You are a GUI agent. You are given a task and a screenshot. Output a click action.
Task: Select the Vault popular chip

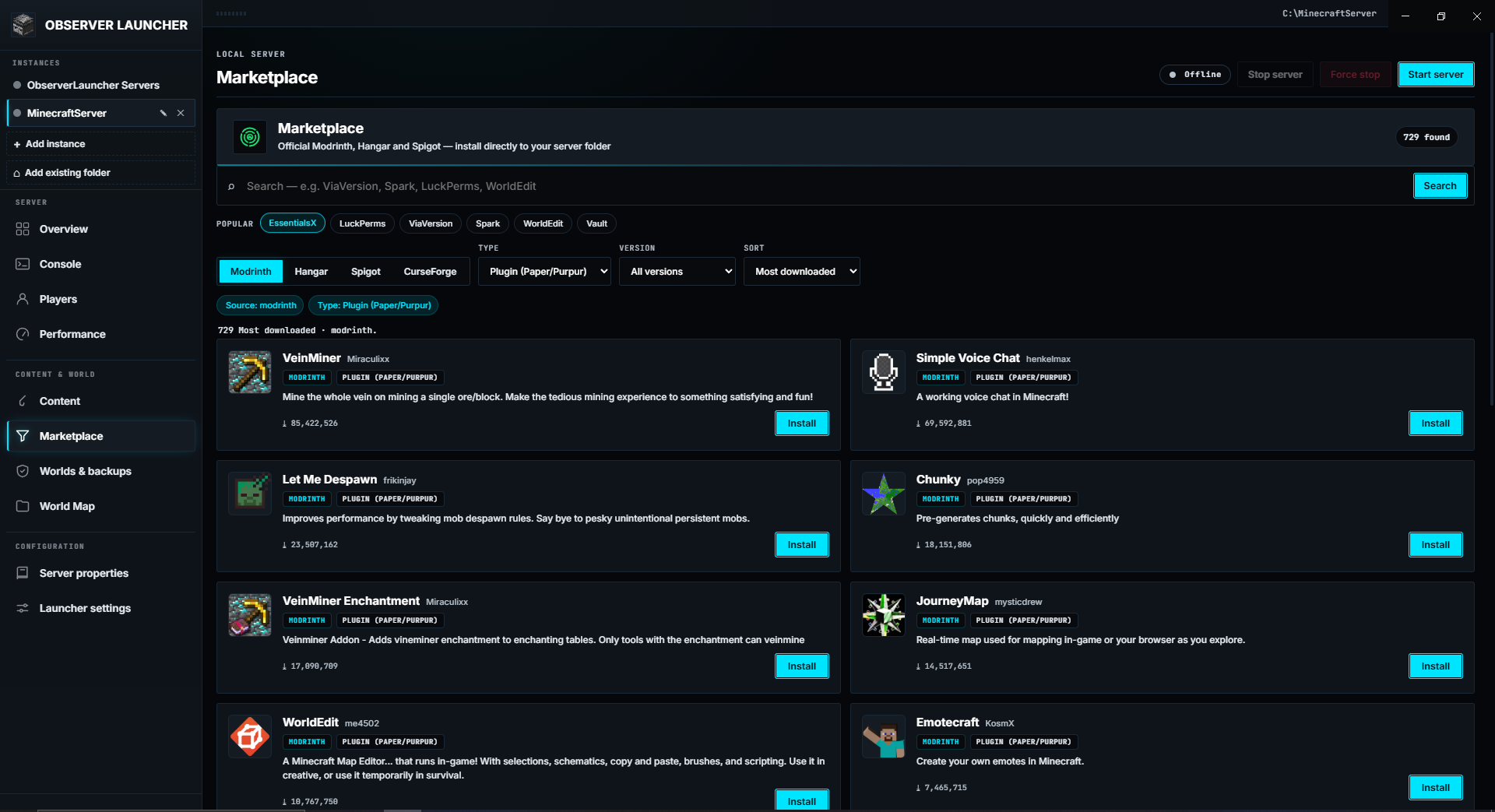597,223
